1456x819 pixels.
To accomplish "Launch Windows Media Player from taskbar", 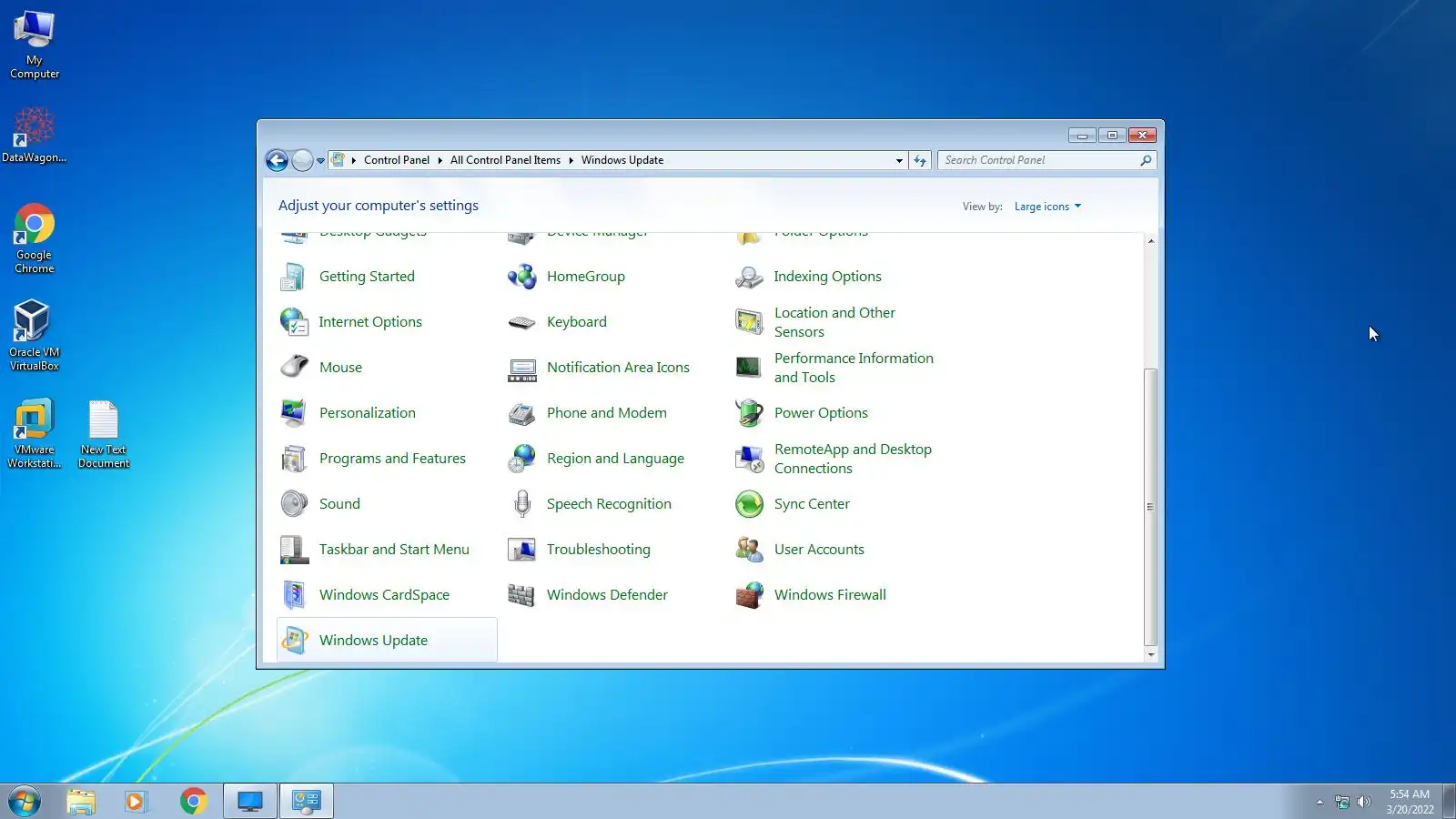I will (x=136, y=802).
